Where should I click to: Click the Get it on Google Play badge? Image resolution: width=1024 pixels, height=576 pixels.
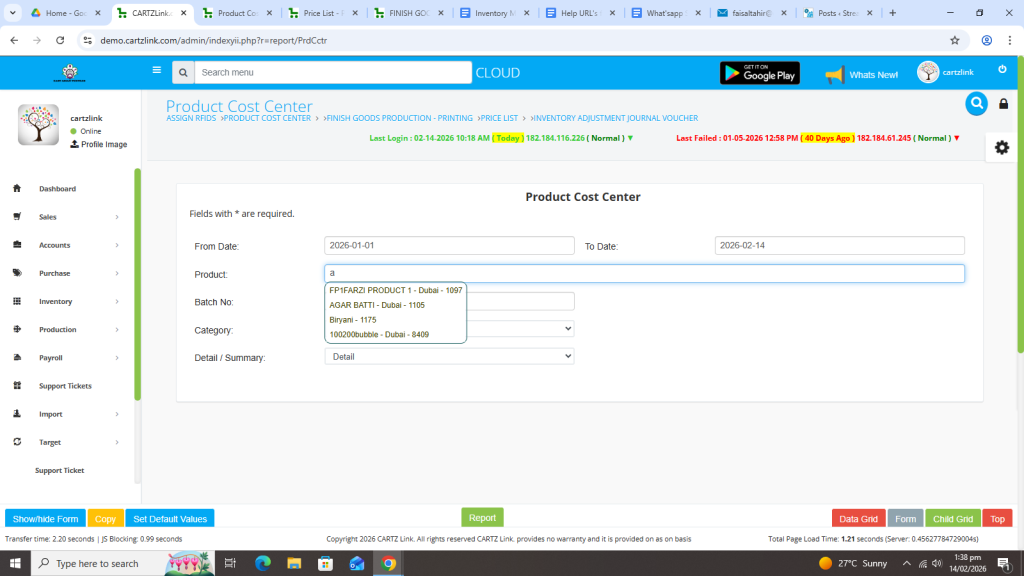[x=759, y=73]
